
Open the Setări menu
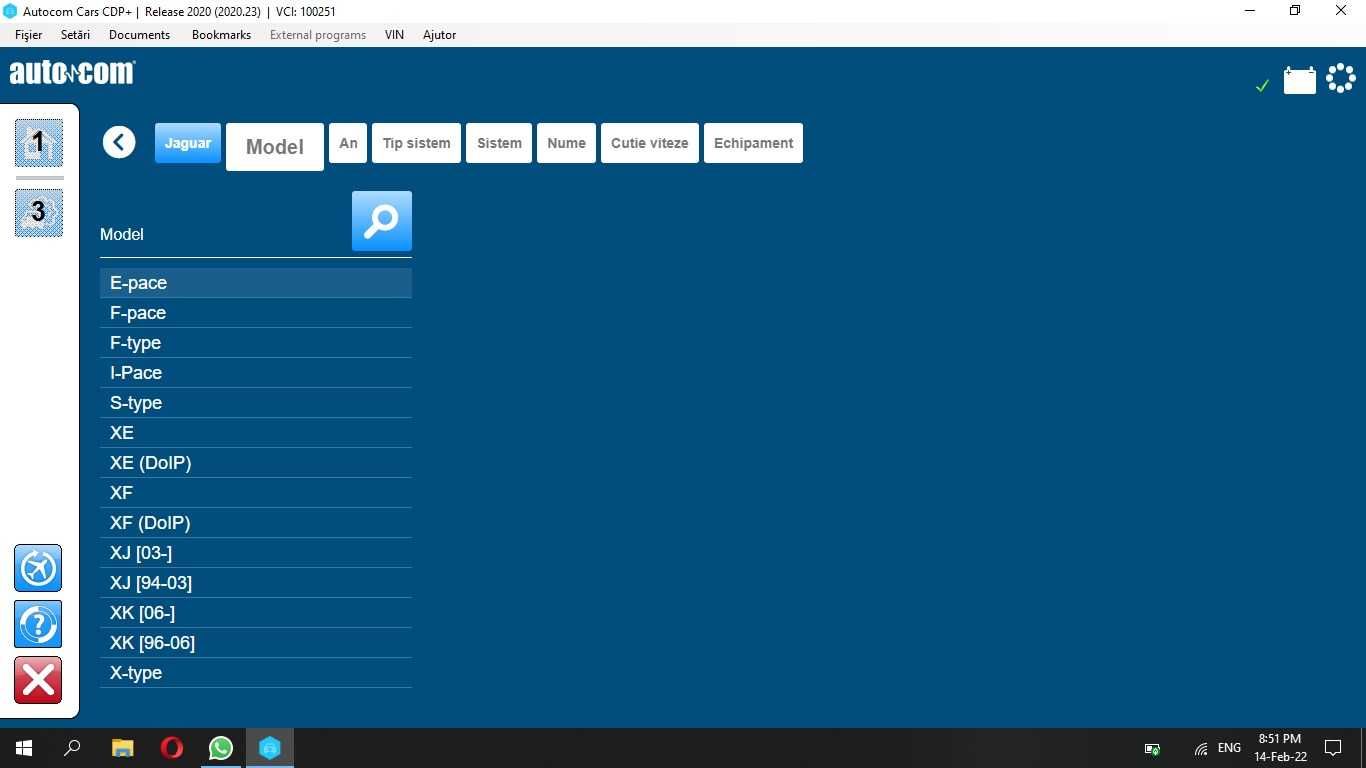75,34
